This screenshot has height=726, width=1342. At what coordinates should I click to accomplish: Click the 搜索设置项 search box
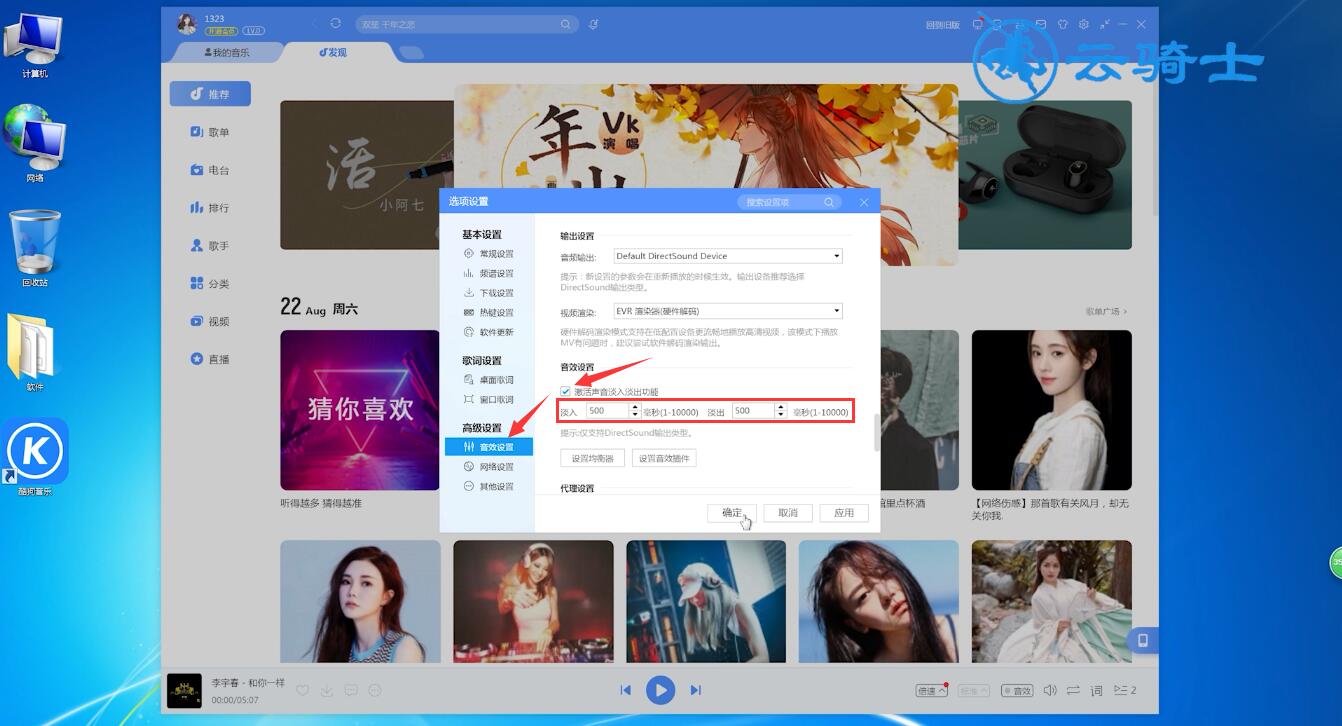790,202
